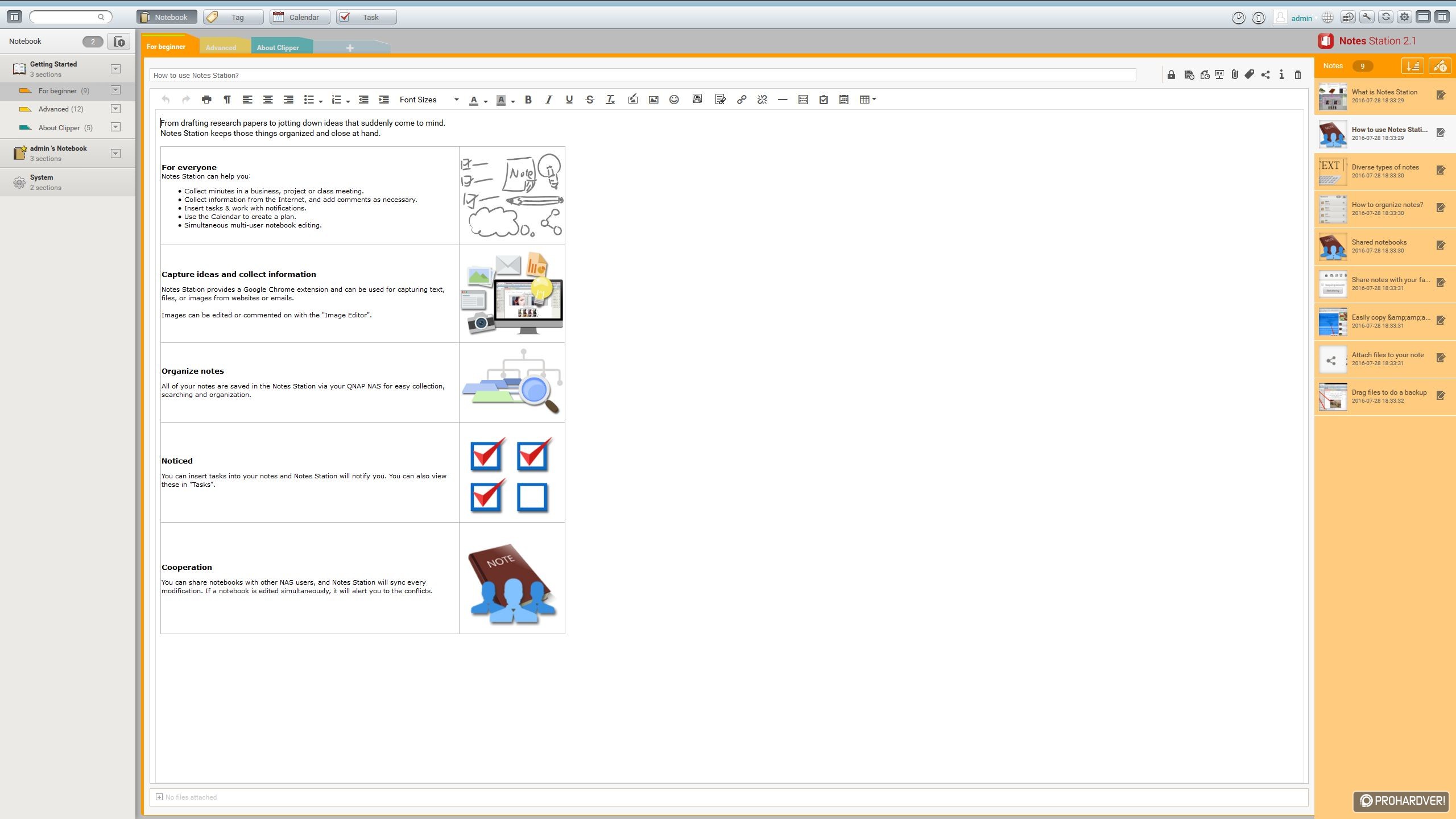Toggle bold formatting
1456x819 pixels.
(x=528, y=100)
